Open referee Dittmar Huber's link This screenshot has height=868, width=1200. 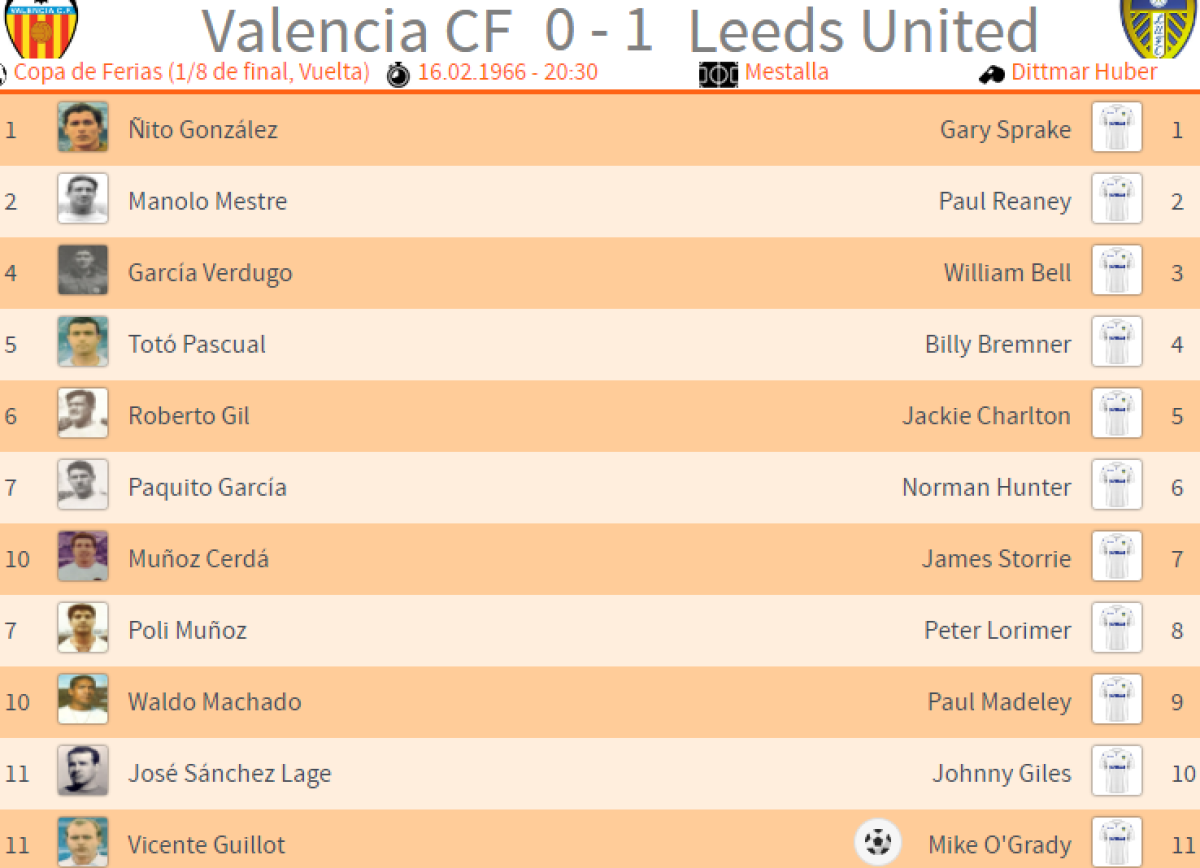tap(1084, 73)
